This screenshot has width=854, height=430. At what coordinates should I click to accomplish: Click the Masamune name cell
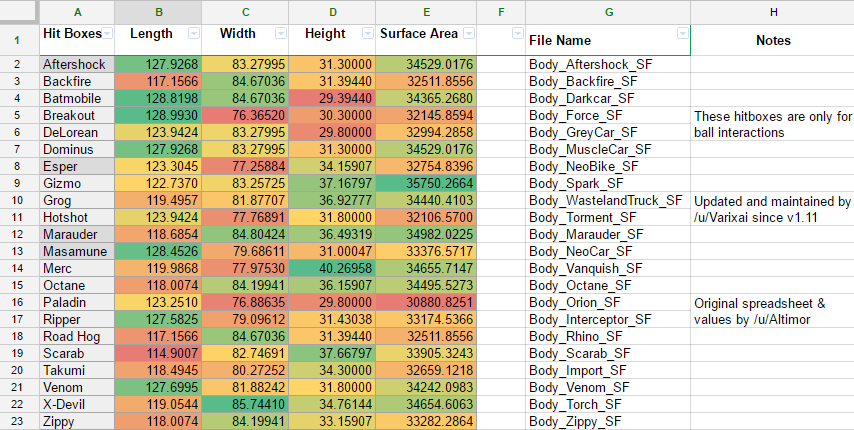[77, 251]
